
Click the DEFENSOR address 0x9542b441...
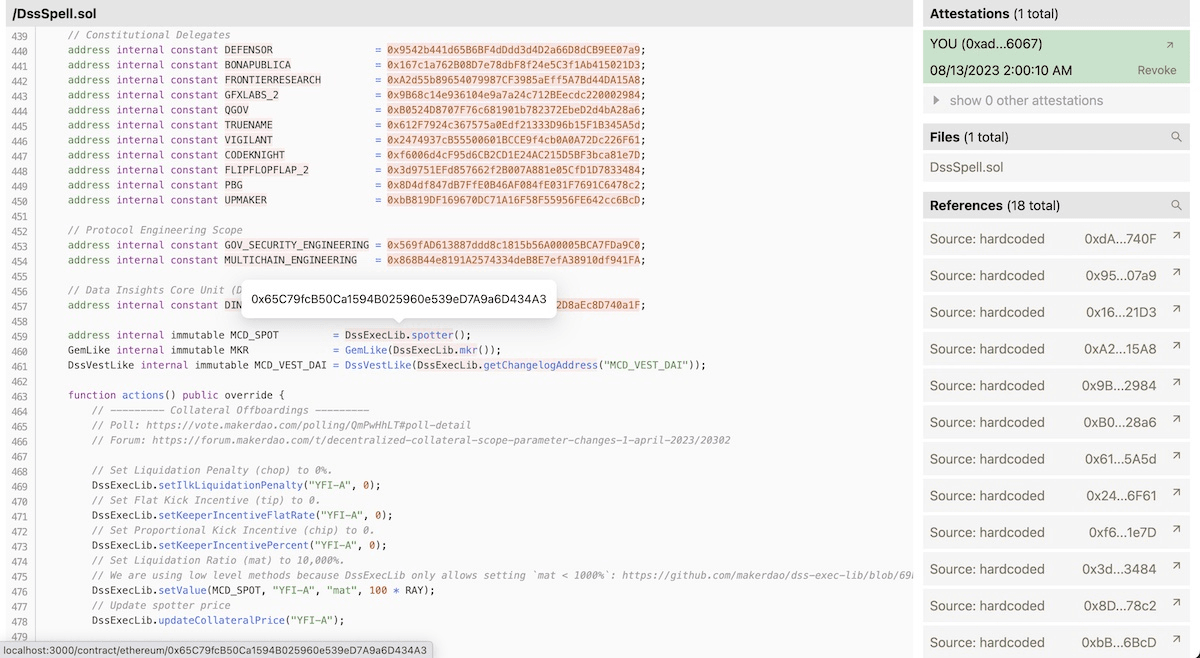[x=513, y=50]
